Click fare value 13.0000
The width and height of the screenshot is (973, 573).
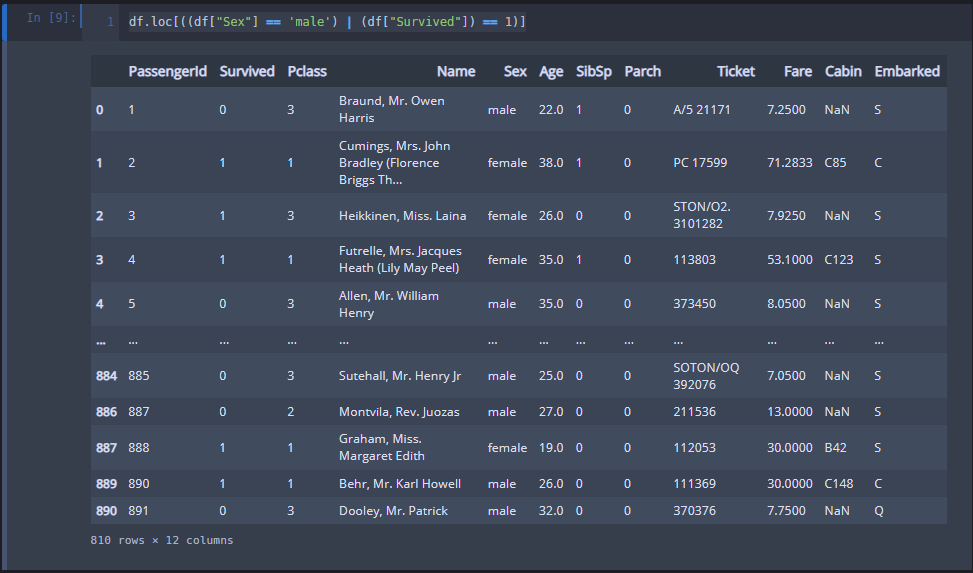pyautogui.click(x=789, y=412)
